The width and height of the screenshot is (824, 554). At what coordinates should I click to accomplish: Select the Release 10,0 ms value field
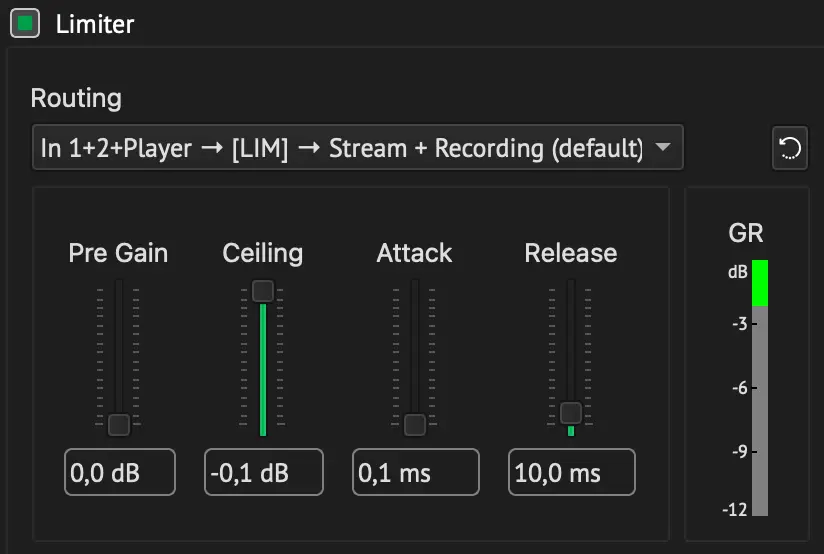point(572,472)
